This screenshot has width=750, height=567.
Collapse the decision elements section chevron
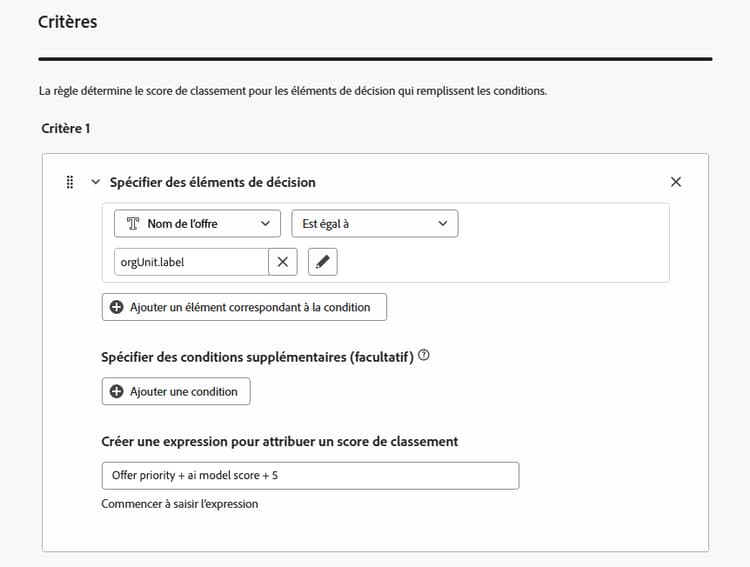96,182
